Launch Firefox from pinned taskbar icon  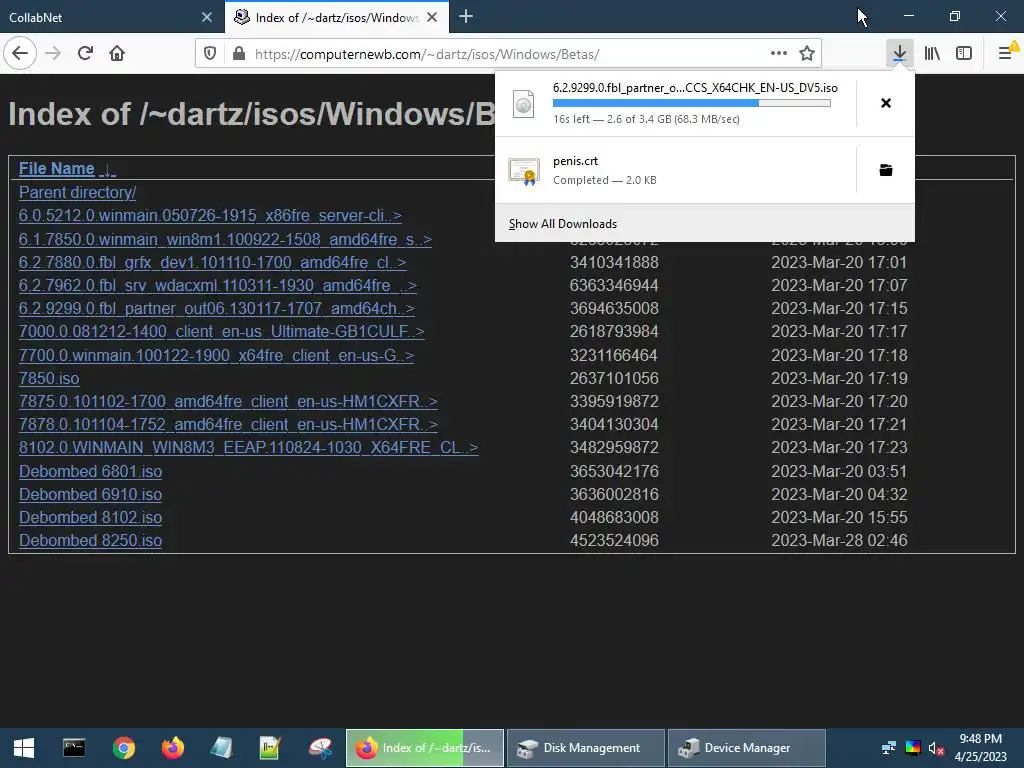tap(173, 748)
